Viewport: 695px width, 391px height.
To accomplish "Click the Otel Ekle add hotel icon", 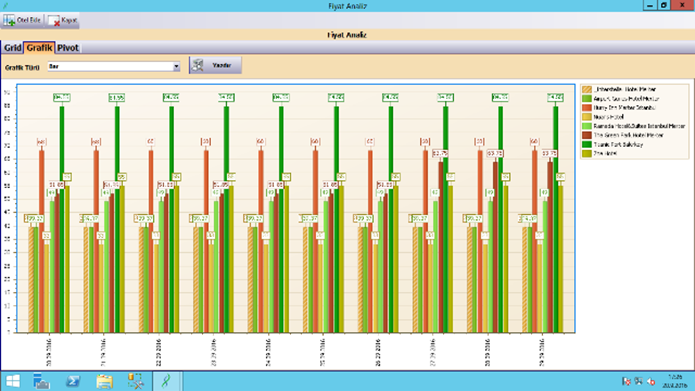I will 9,20.
